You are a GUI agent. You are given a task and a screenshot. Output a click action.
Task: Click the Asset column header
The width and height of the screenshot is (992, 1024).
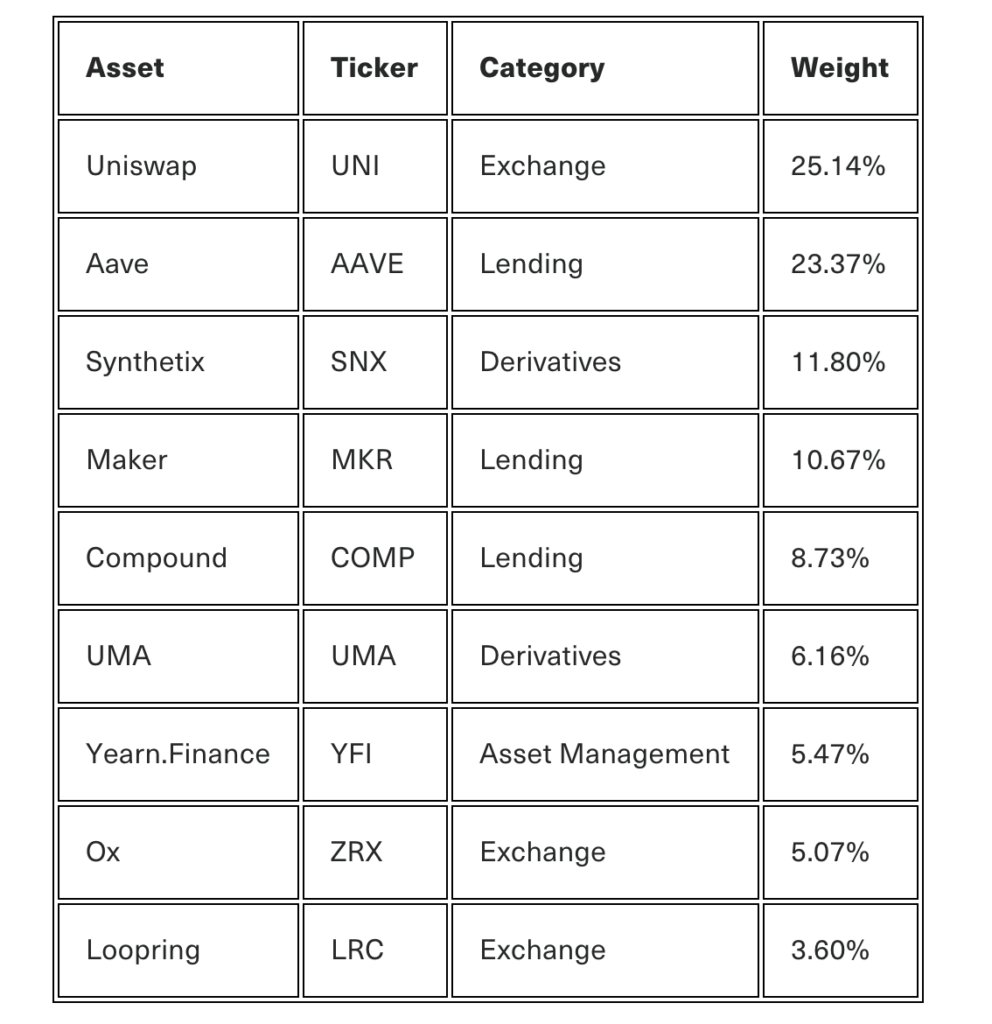[x=125, y=68]
